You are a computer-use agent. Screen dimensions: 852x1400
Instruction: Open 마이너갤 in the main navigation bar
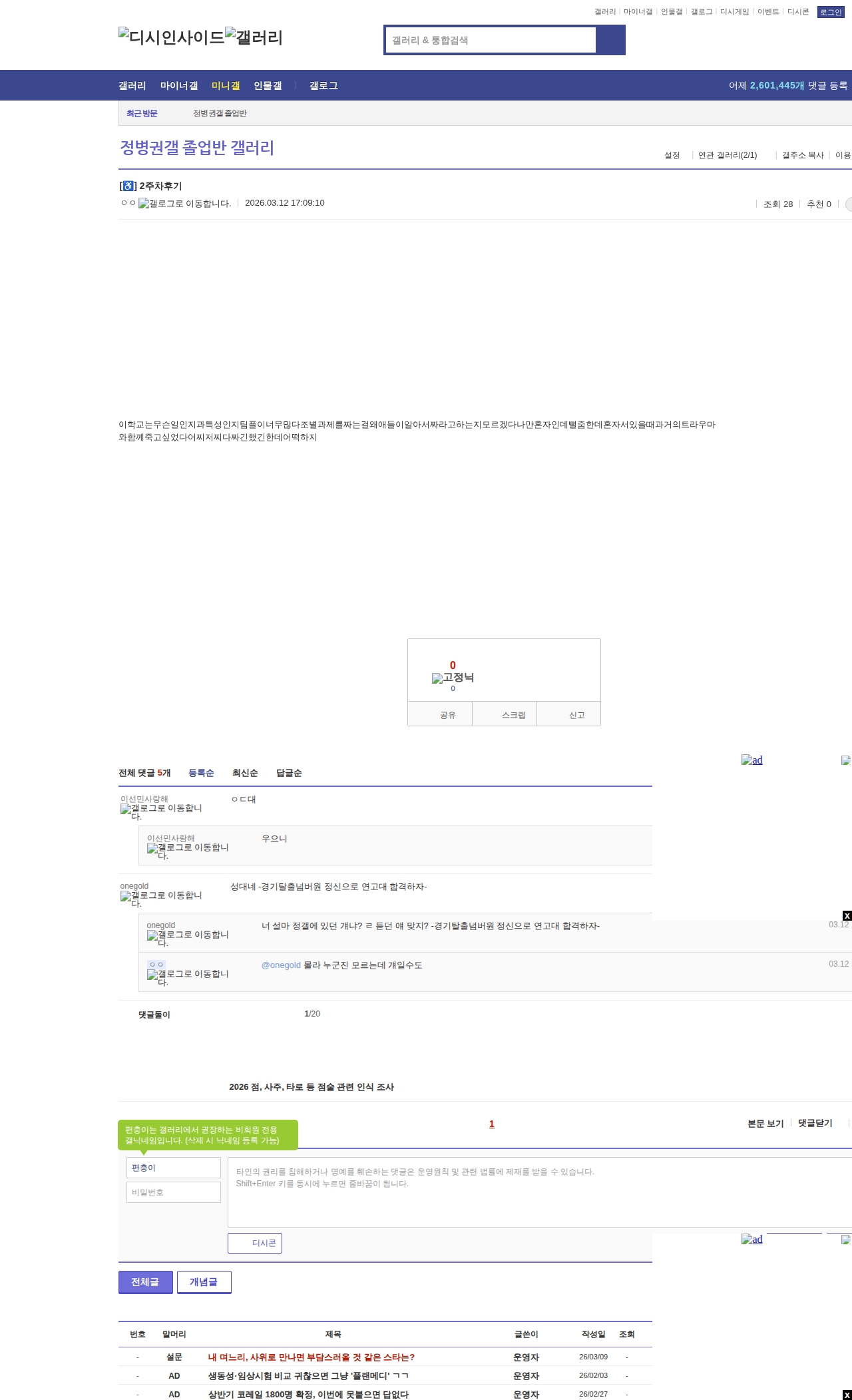tap(179, 86)
